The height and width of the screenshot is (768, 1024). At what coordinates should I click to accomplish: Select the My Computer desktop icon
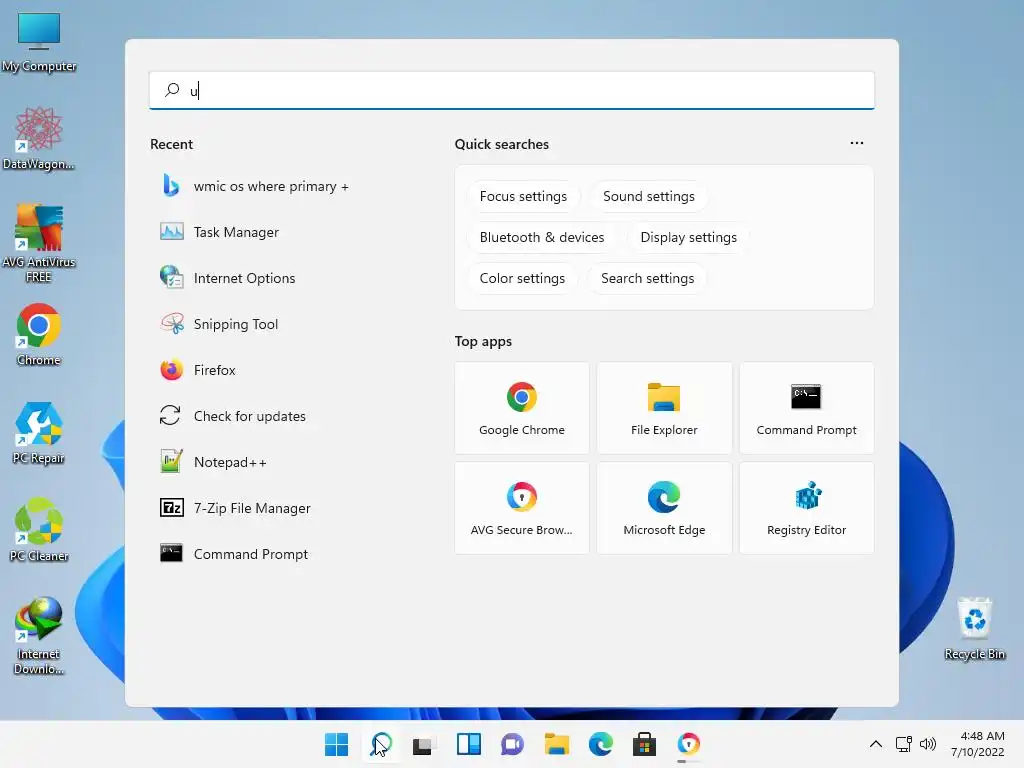pos(39,42)
